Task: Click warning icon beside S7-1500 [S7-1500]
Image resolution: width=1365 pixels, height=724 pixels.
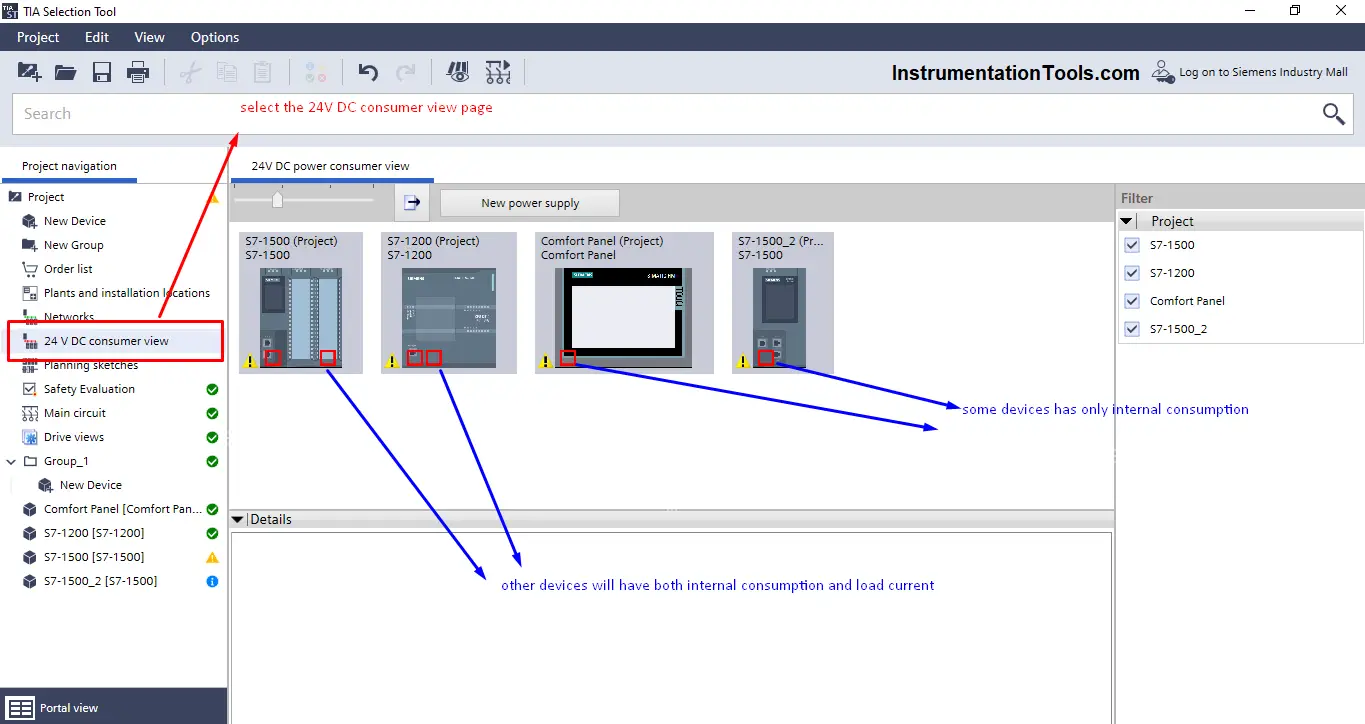Action: pyautogui.click(x=212, y=557)
